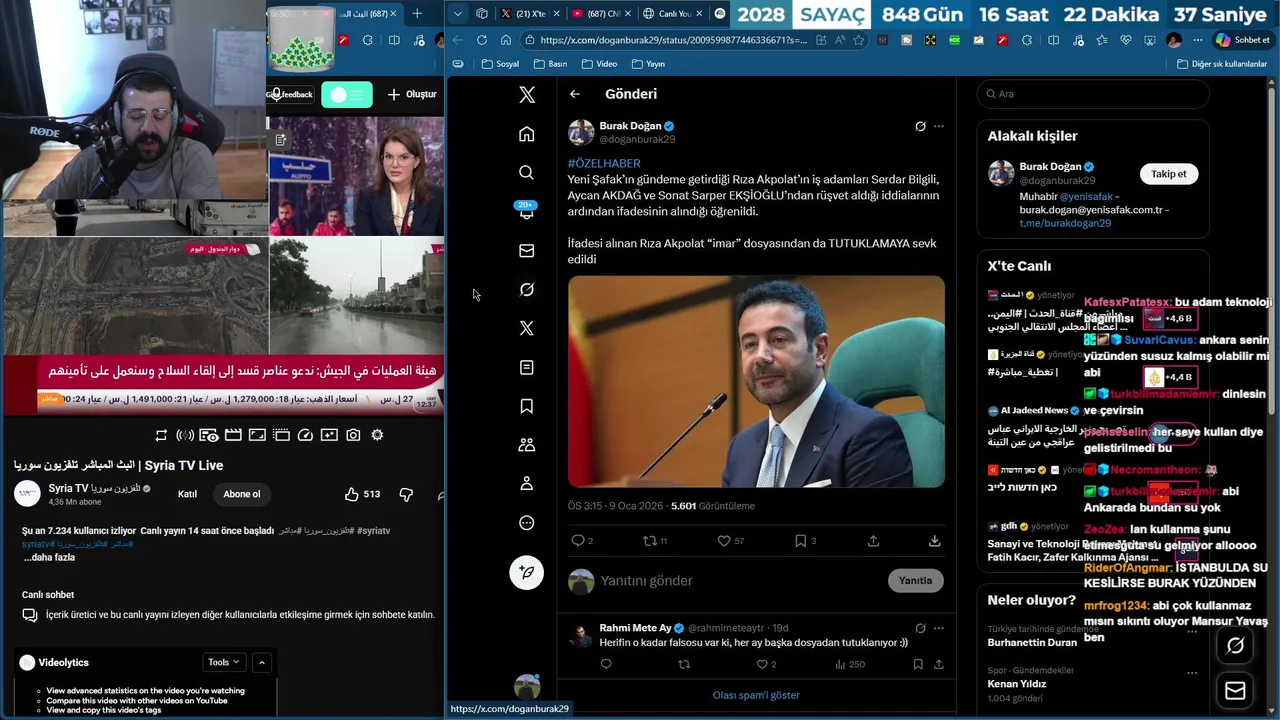
Task: Open floating Grok button at bottom right
Action: click(x=1235, y=646)
